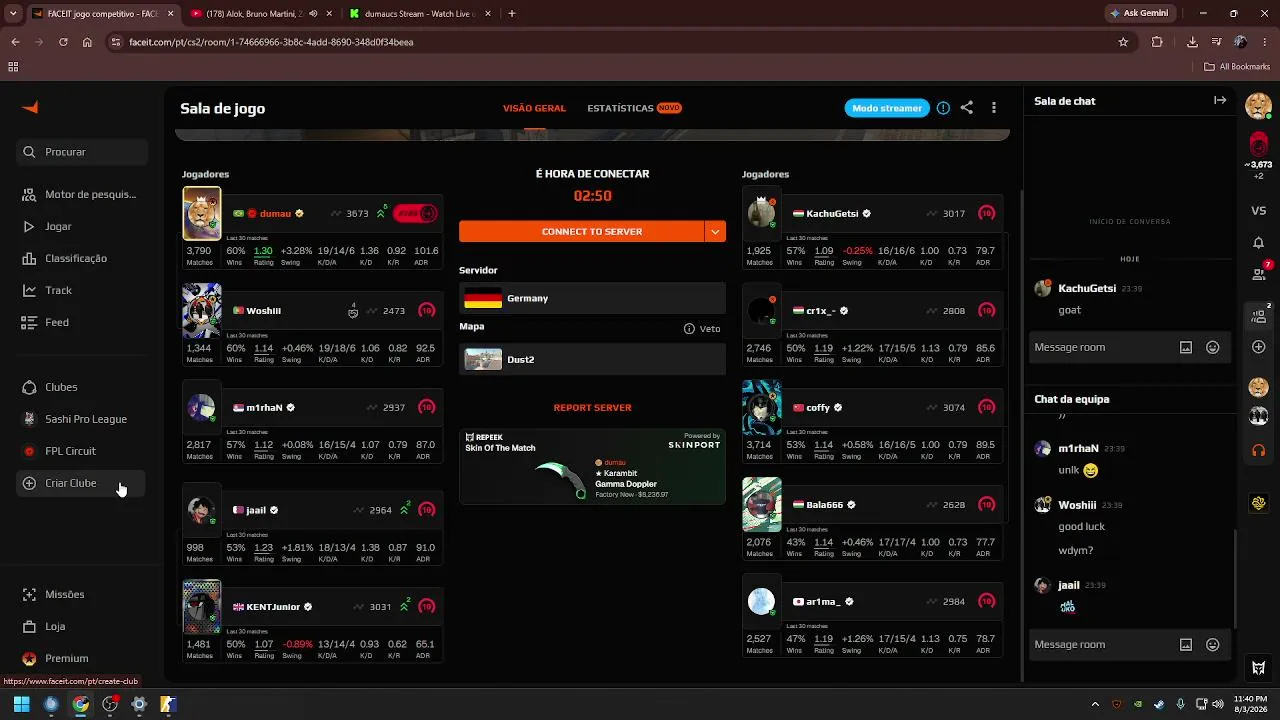Click m1rhaN's player name
The image size is (1280, 720).
click(x=265, y=408)
